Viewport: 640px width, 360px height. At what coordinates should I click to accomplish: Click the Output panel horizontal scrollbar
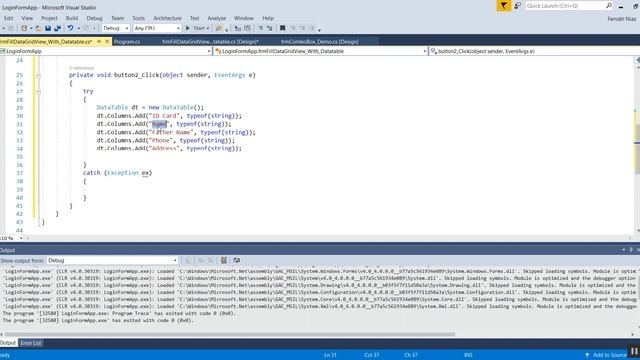pyautogui.click(x=229, y=334)
